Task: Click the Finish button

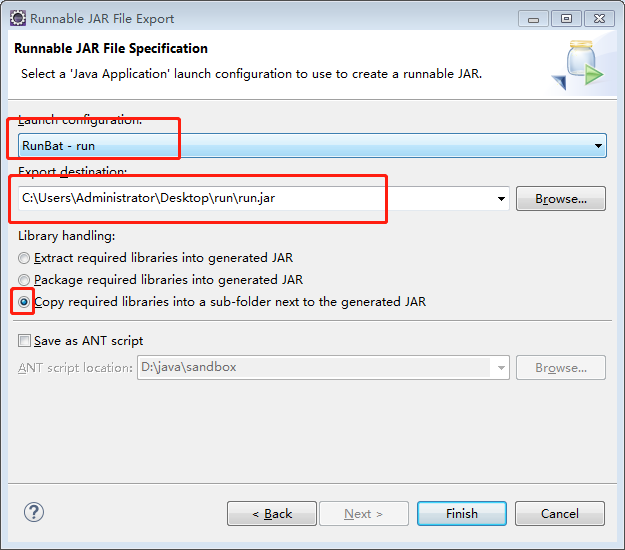Action: pos(462,514)
